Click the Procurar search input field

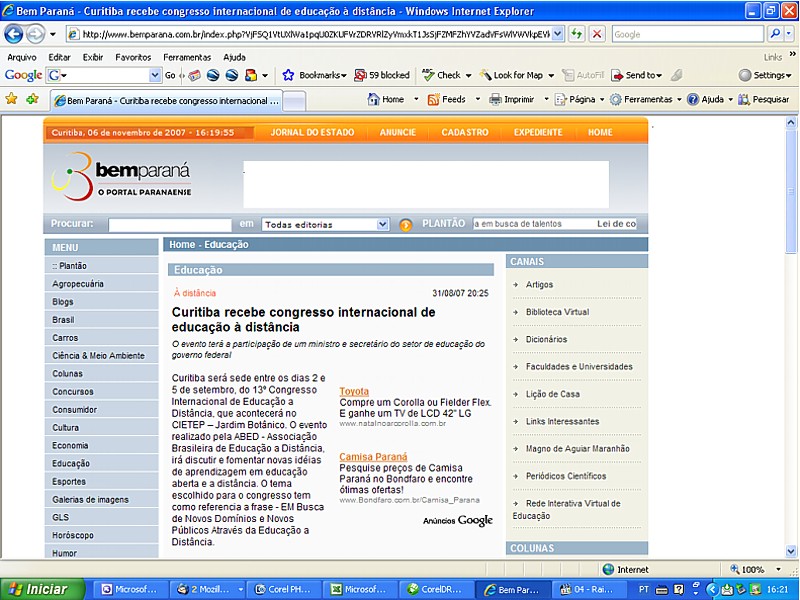(x=170, y=225)
